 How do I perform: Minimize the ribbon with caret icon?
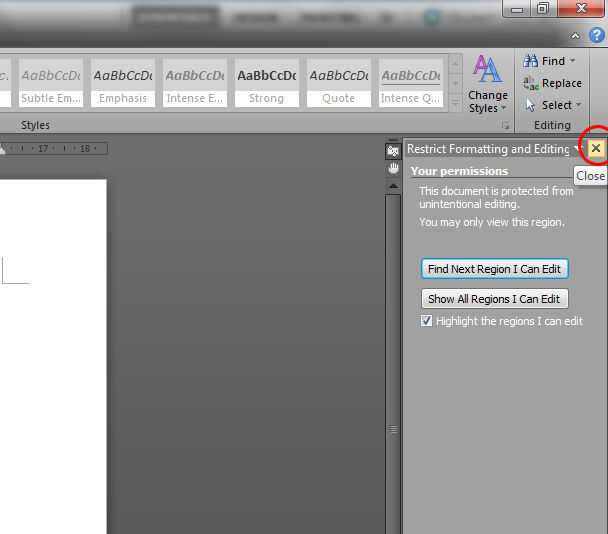pos(575,36)
